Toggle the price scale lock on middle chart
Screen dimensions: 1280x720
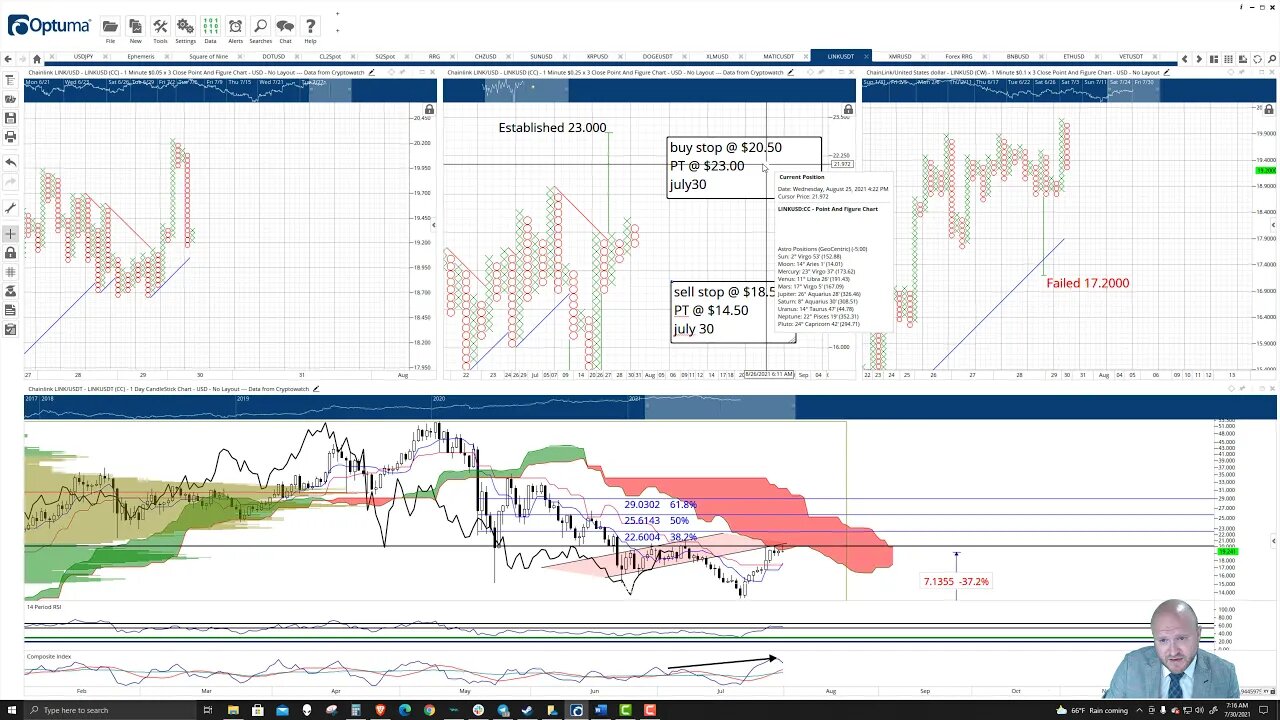pyautogui.click(x=848, y=109)
